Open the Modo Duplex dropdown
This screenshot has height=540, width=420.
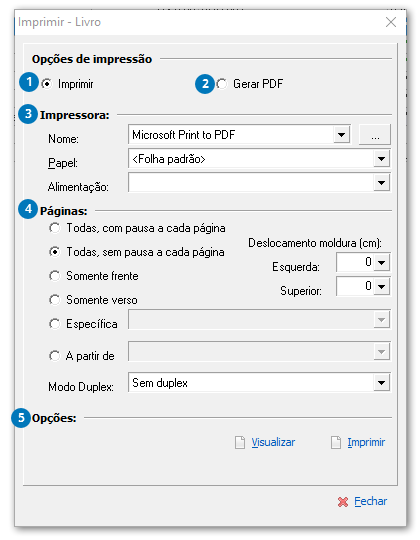pyautogui.click(x=381, y=383)
